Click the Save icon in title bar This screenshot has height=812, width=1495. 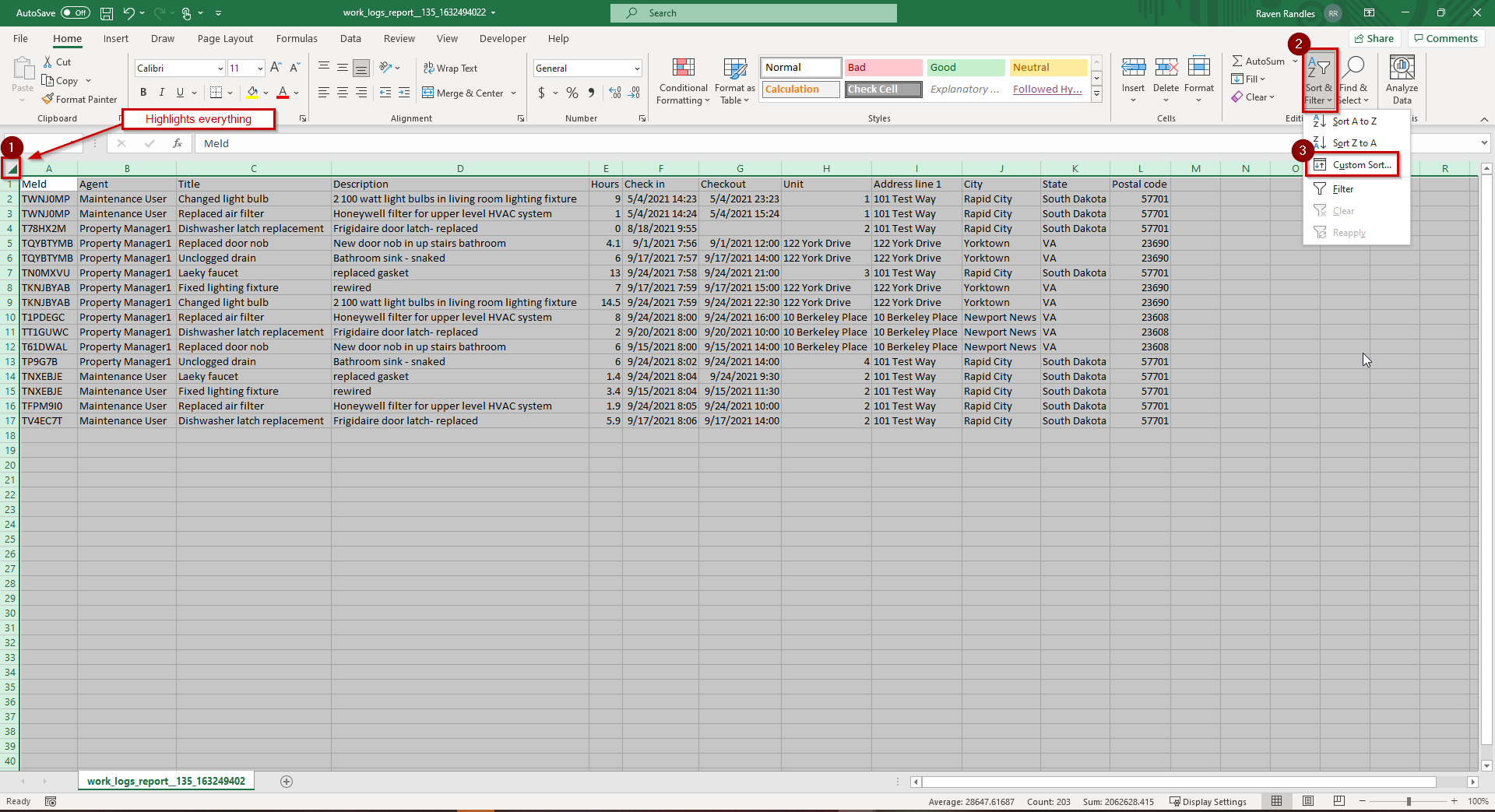(x=107, y=13)
